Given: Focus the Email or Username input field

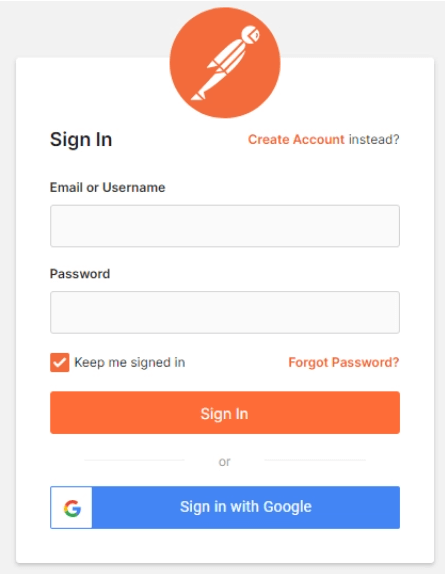Looking at the screenshot, I should [x=225, y=226].
